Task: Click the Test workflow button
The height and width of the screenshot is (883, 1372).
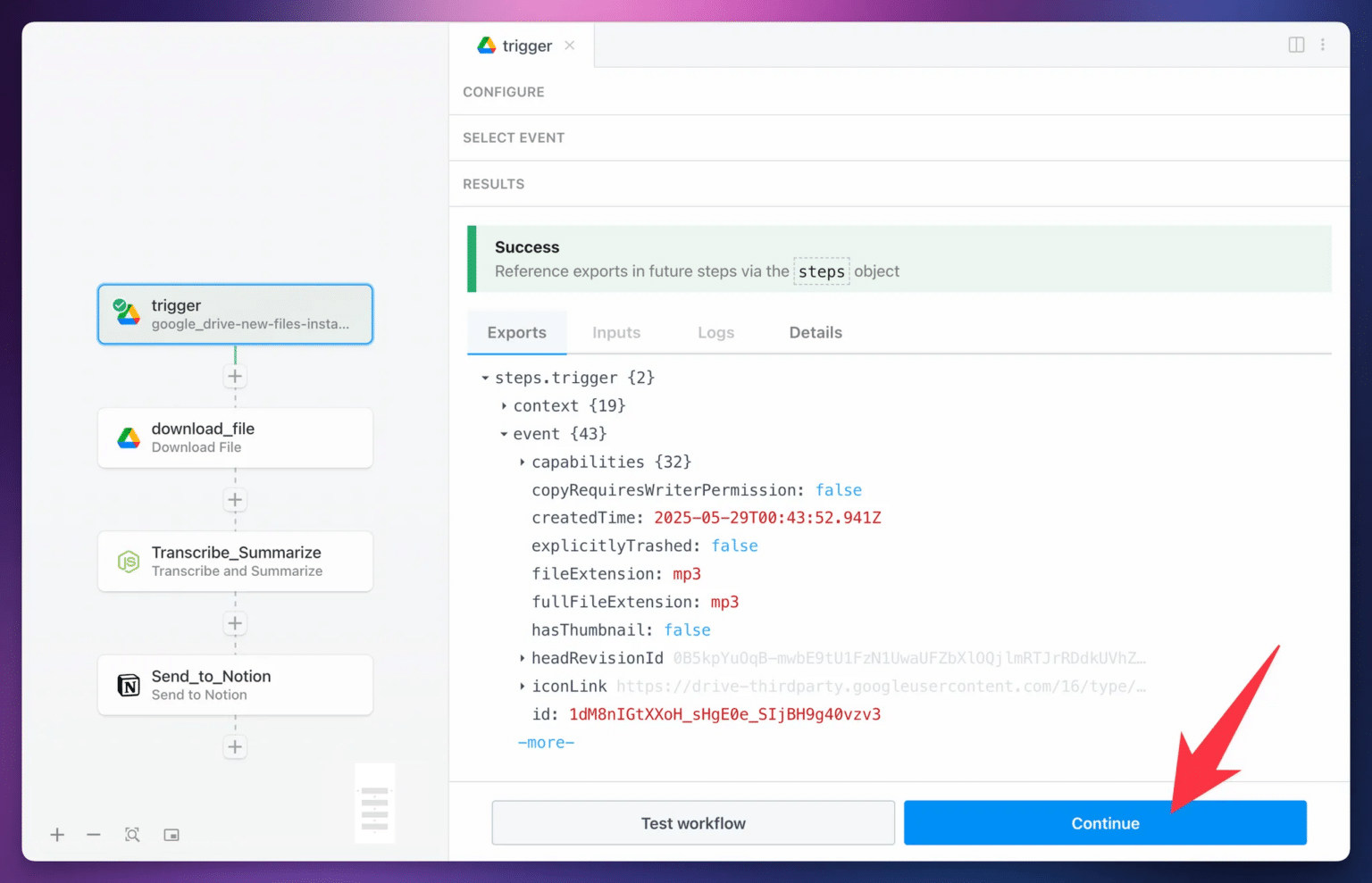Action: click(x=692, y=822)
